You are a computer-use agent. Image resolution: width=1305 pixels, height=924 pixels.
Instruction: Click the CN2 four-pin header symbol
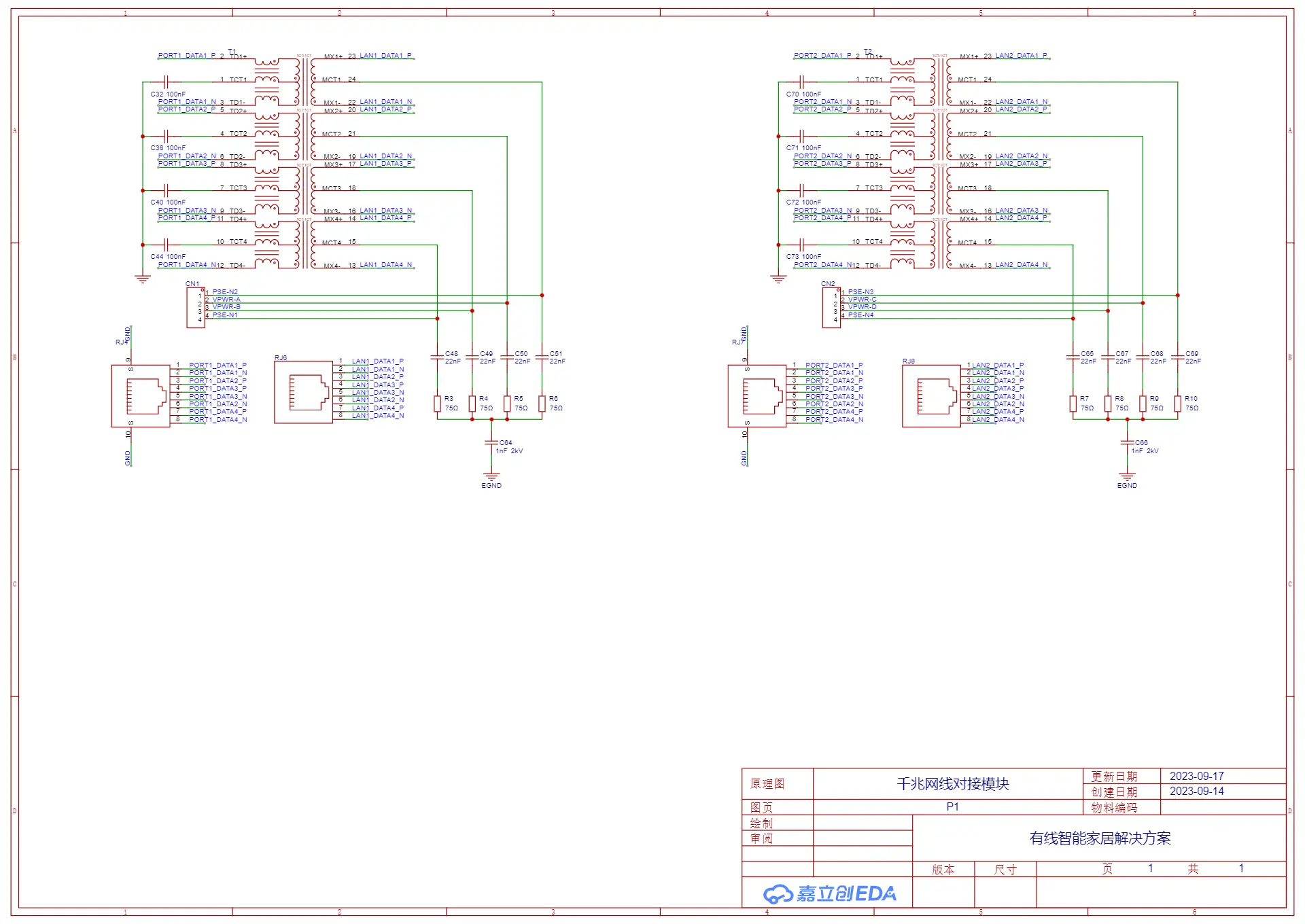[x=831, y=308]
